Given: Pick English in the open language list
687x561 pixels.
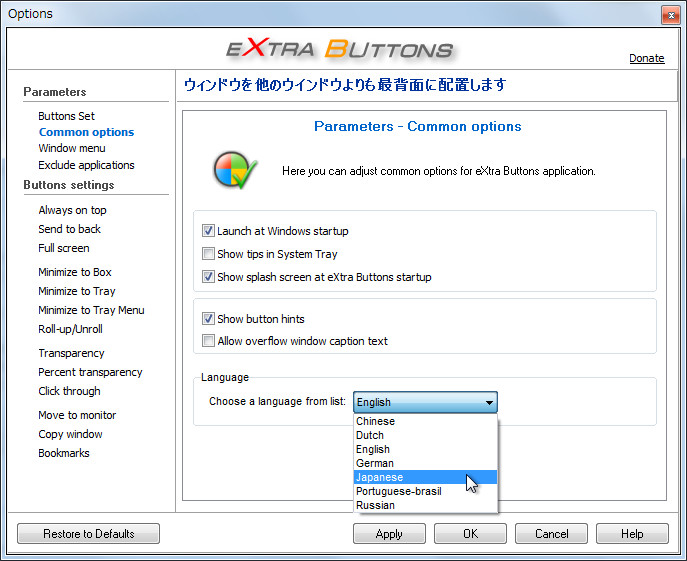Looking at the screenshot, I should (425, 449).
